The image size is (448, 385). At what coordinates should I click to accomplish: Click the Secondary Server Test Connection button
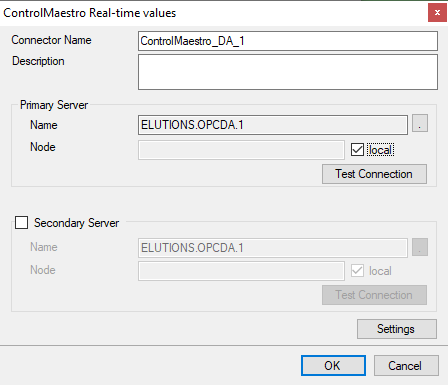(x=374, y=295)
